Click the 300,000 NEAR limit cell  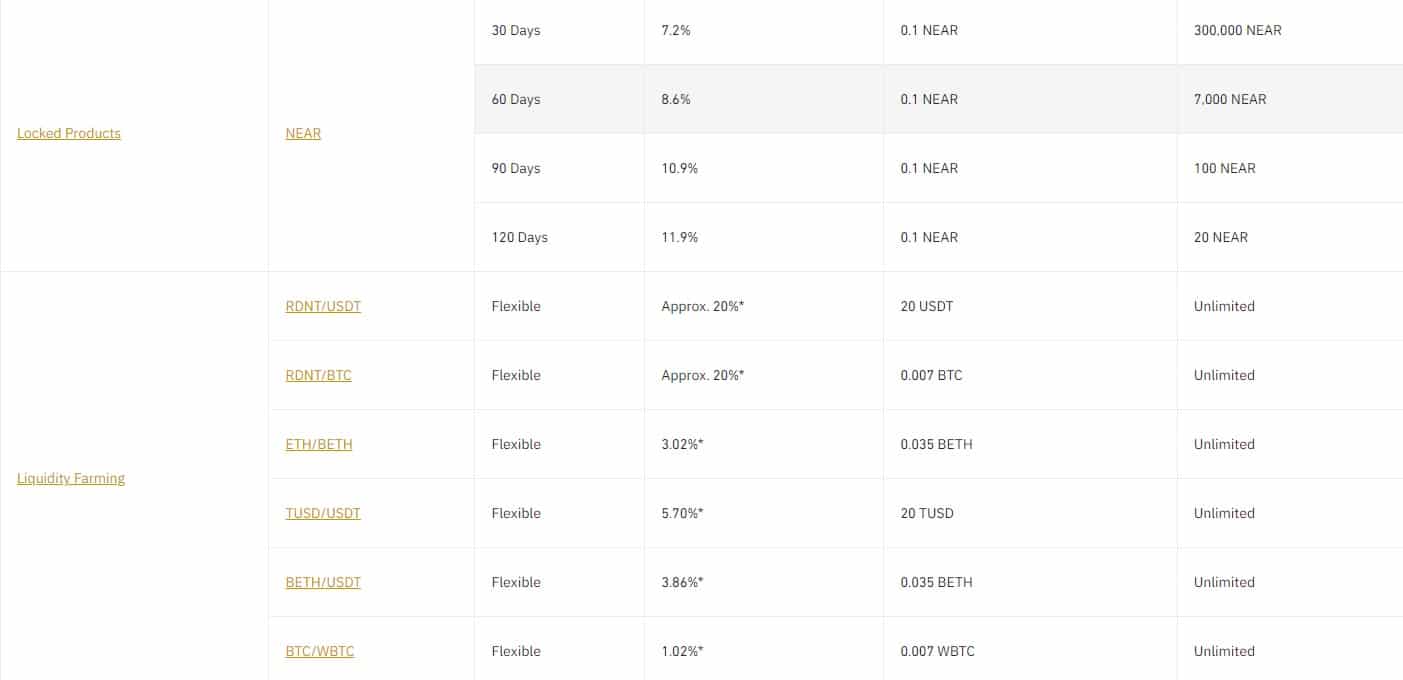(1290, 30)
